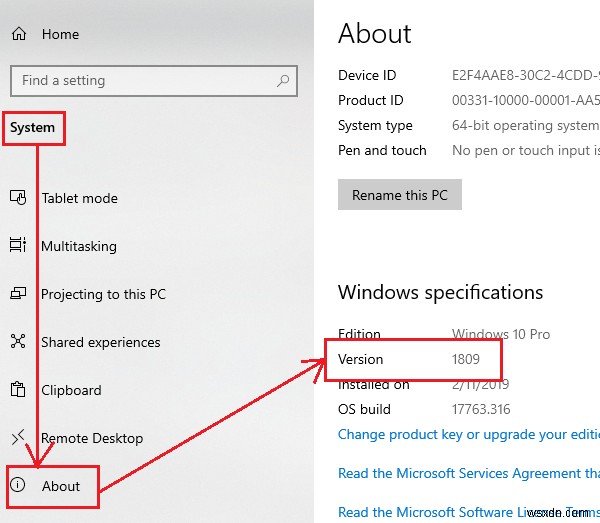This screenshot has width=600, height=523.
Task: Click the About info icon
Action: 18,485
